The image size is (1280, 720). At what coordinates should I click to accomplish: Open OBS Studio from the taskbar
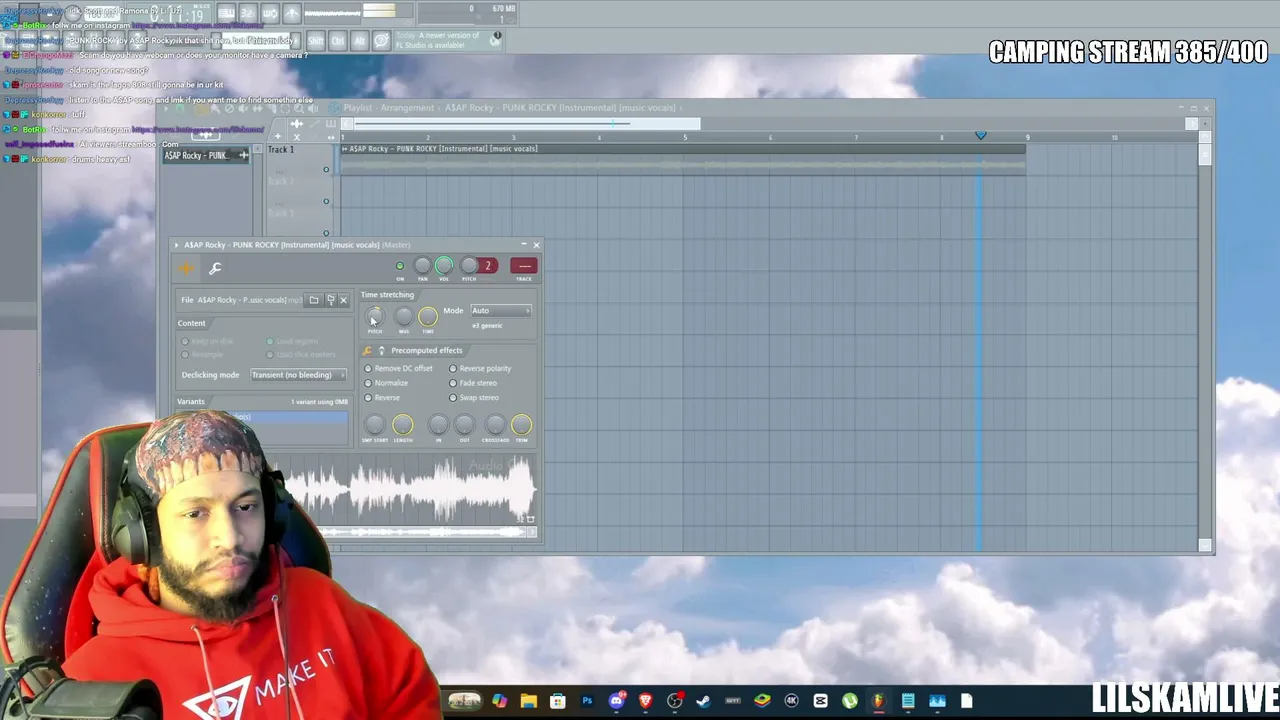pos(675,701)
